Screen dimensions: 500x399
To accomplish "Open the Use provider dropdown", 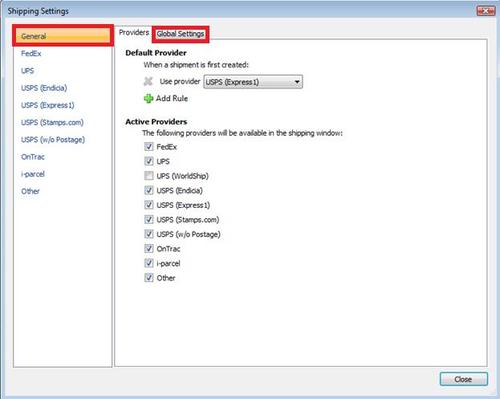I will (x=253, y=82).
